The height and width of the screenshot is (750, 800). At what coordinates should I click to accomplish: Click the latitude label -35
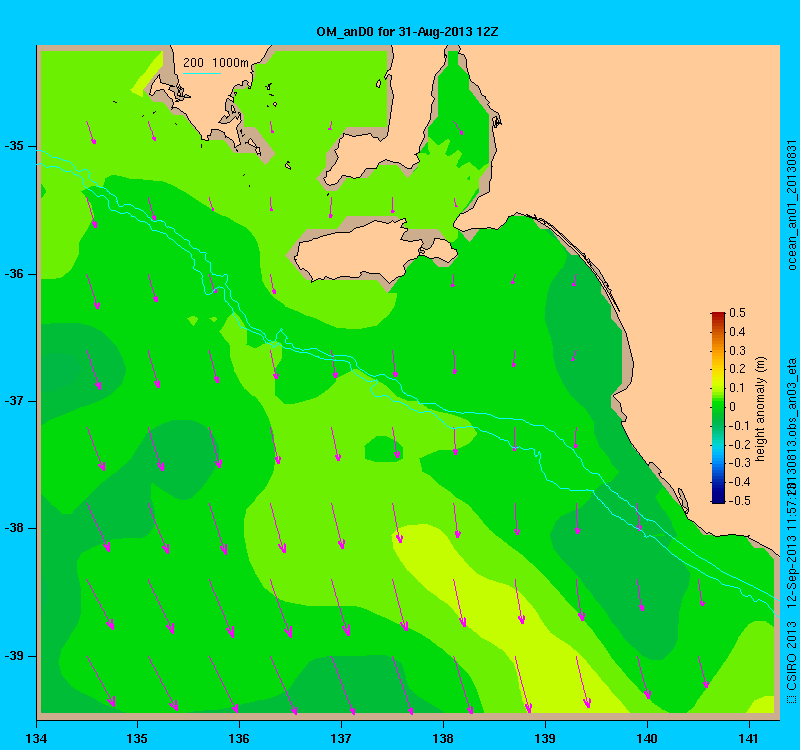point(14,146)
